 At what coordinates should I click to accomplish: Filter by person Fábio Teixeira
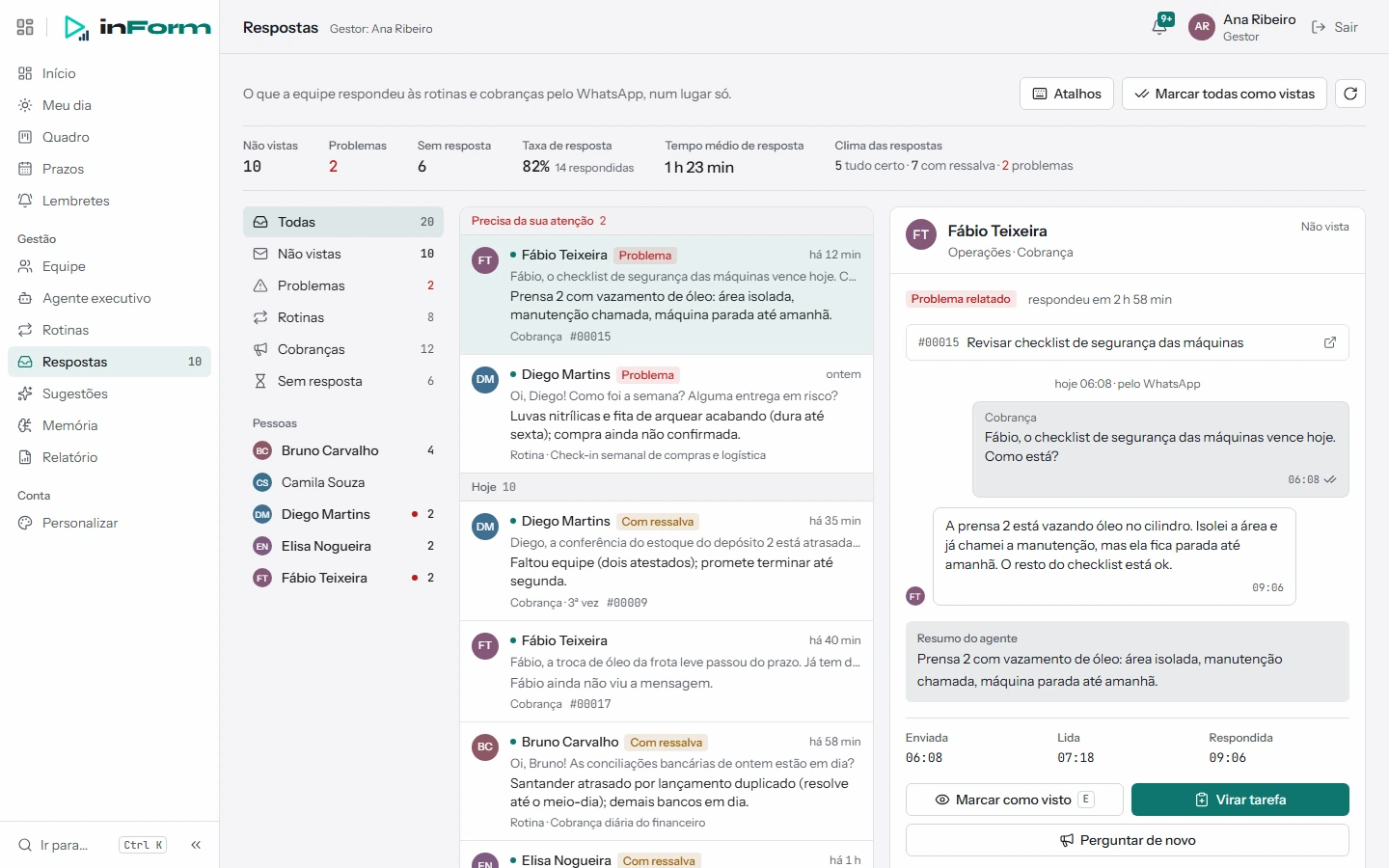click(343, 578)
